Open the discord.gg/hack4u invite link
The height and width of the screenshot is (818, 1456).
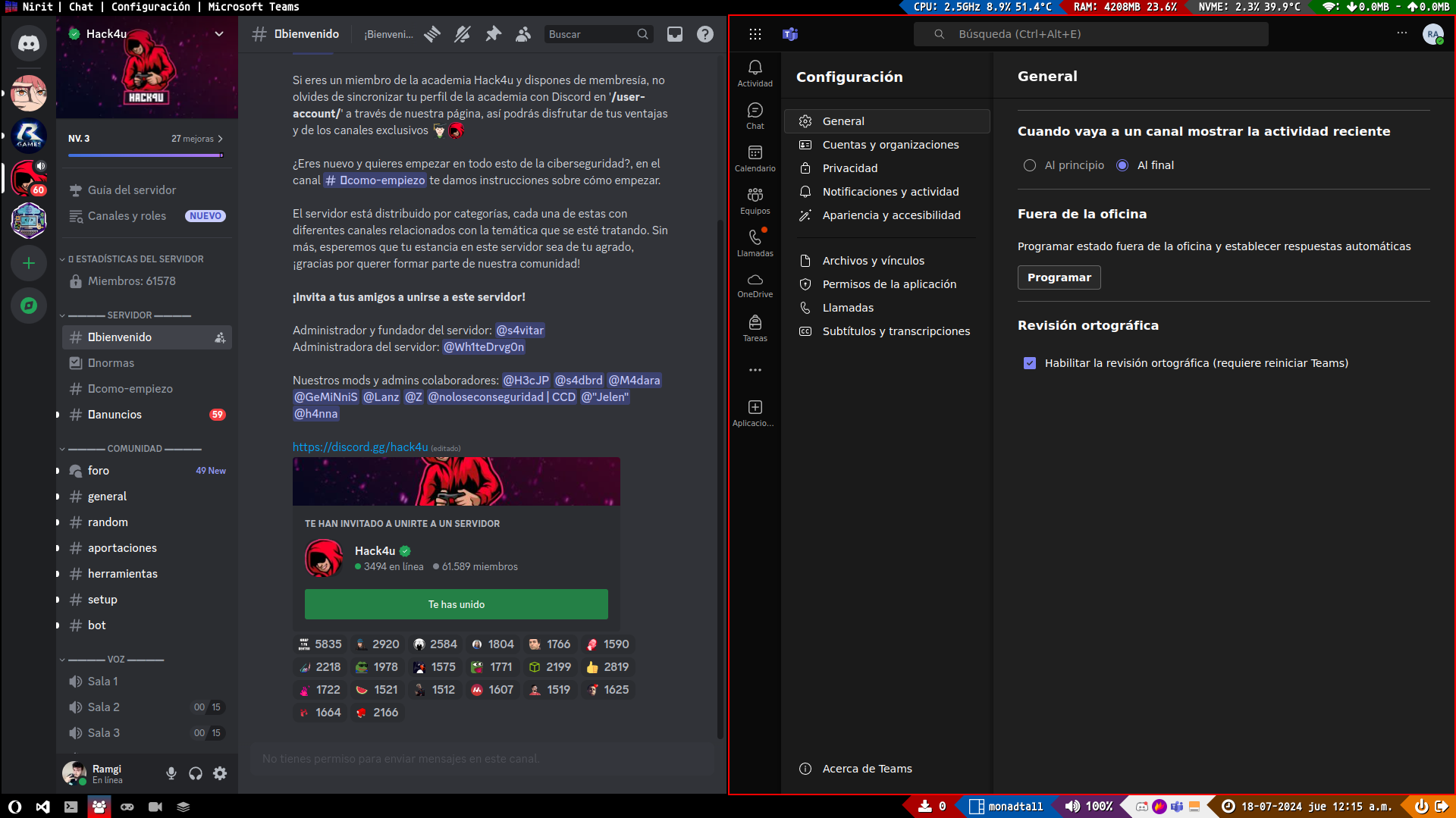[x=360, y=447]
